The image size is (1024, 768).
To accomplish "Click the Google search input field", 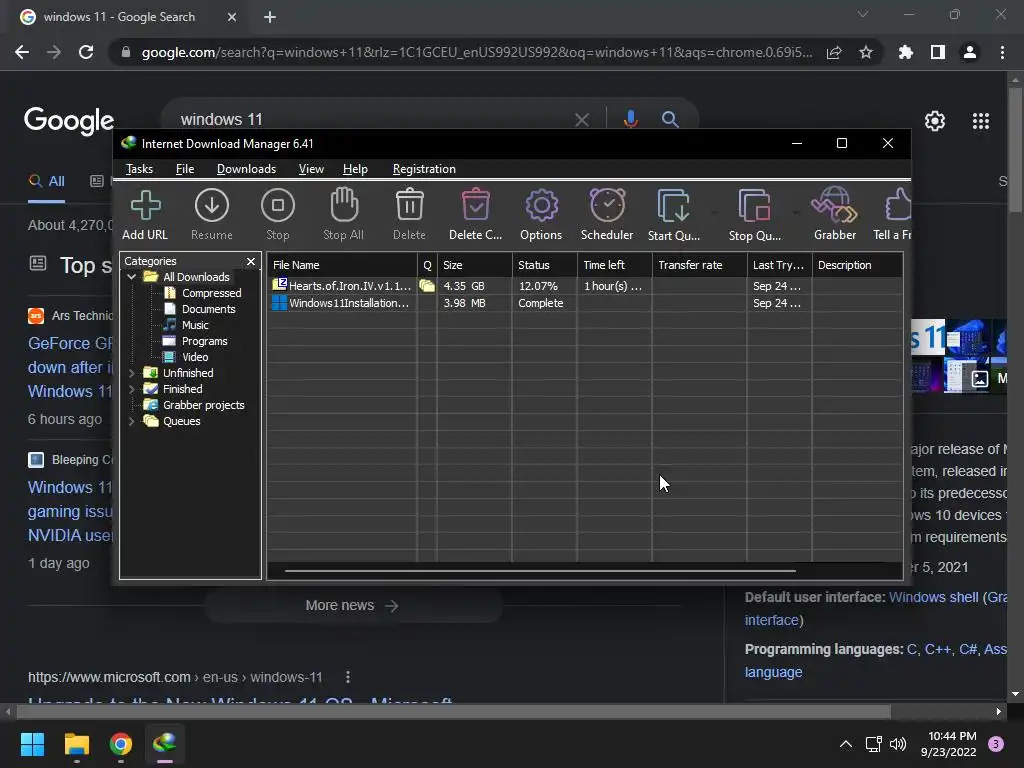I will pyautogui.click(x=372, y=120).
